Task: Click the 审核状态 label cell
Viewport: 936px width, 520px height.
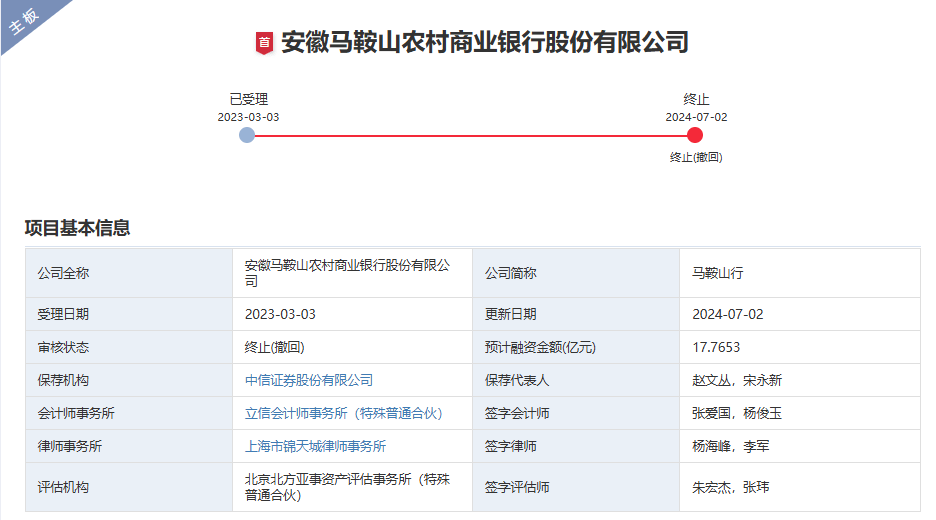Action: (129, 347)
